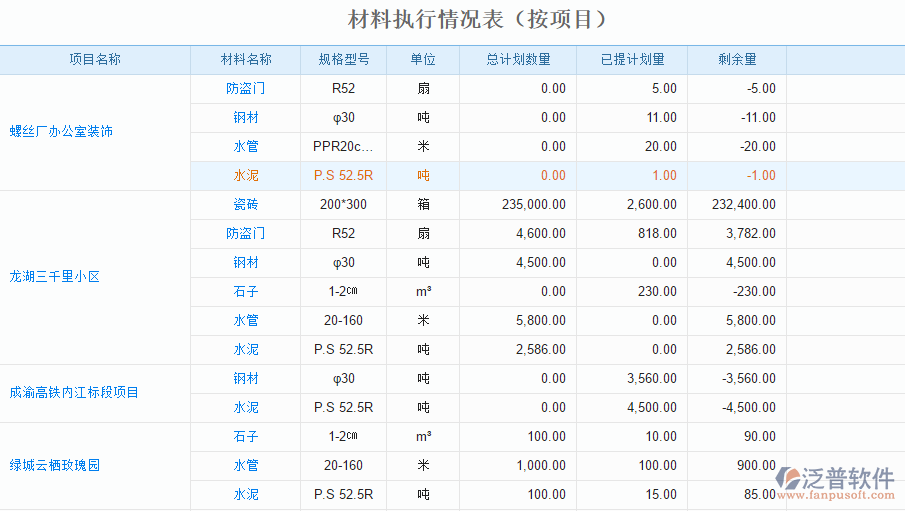Click the 单位 column header

point(423,59)
